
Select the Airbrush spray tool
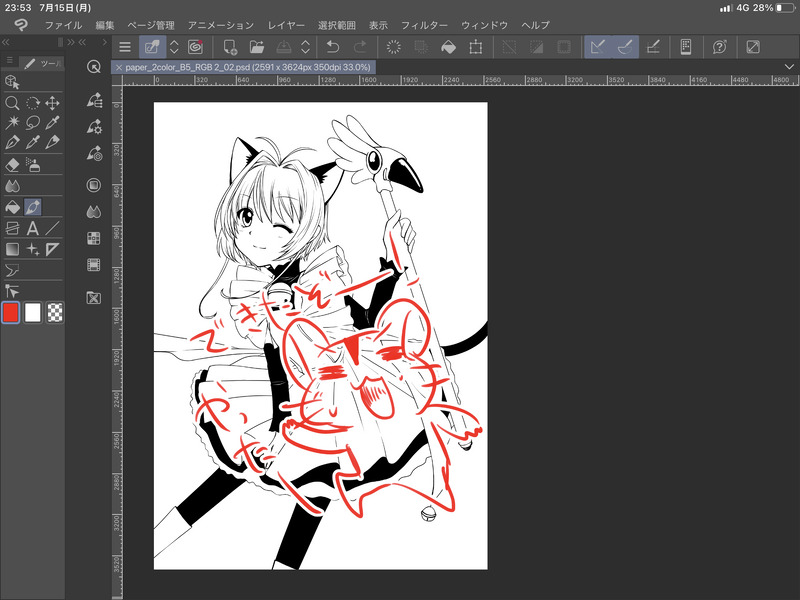(x=33, y=165)
